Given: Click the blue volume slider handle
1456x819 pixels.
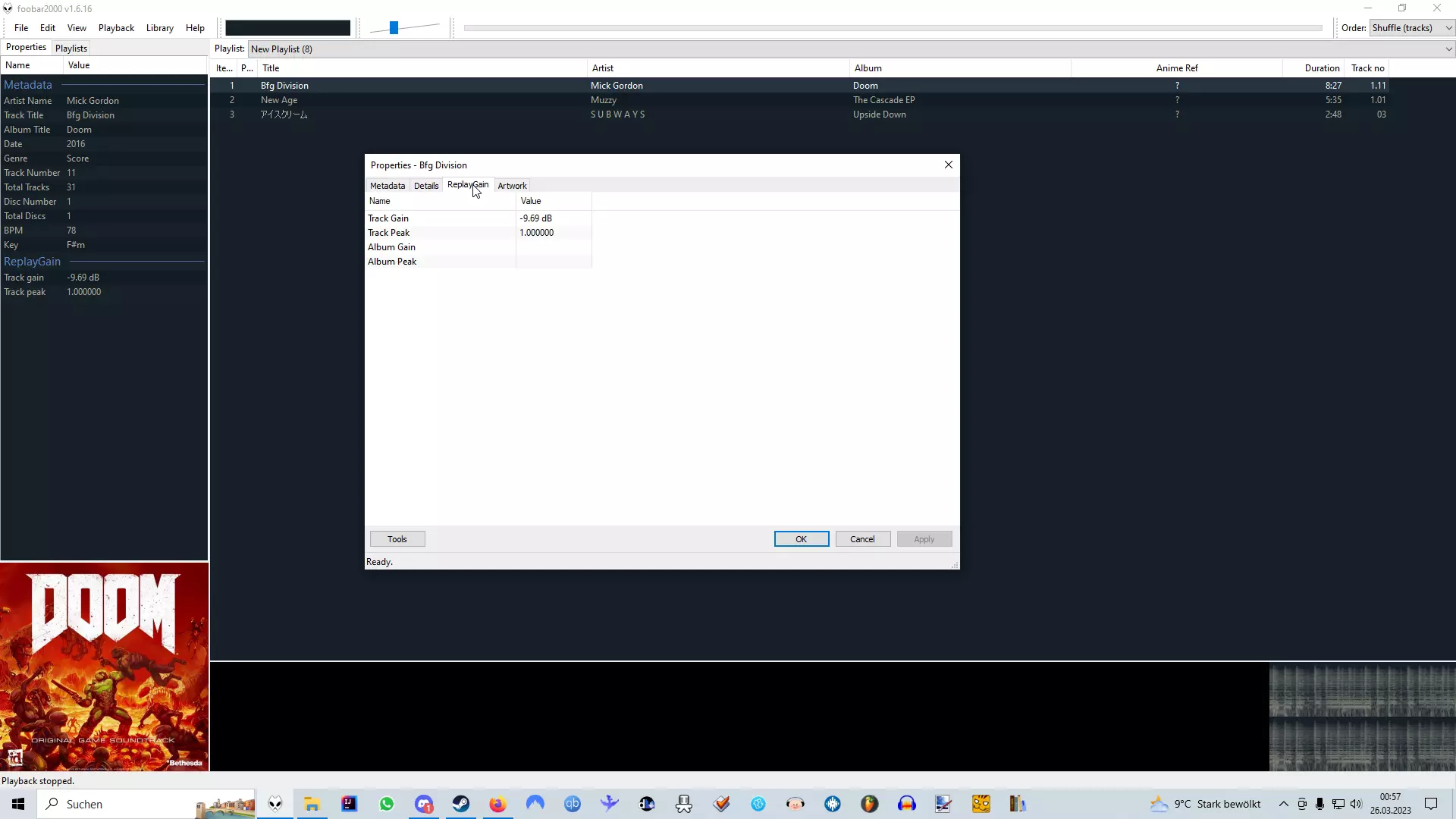Looking at the screenshot, I should click(394, 28).
